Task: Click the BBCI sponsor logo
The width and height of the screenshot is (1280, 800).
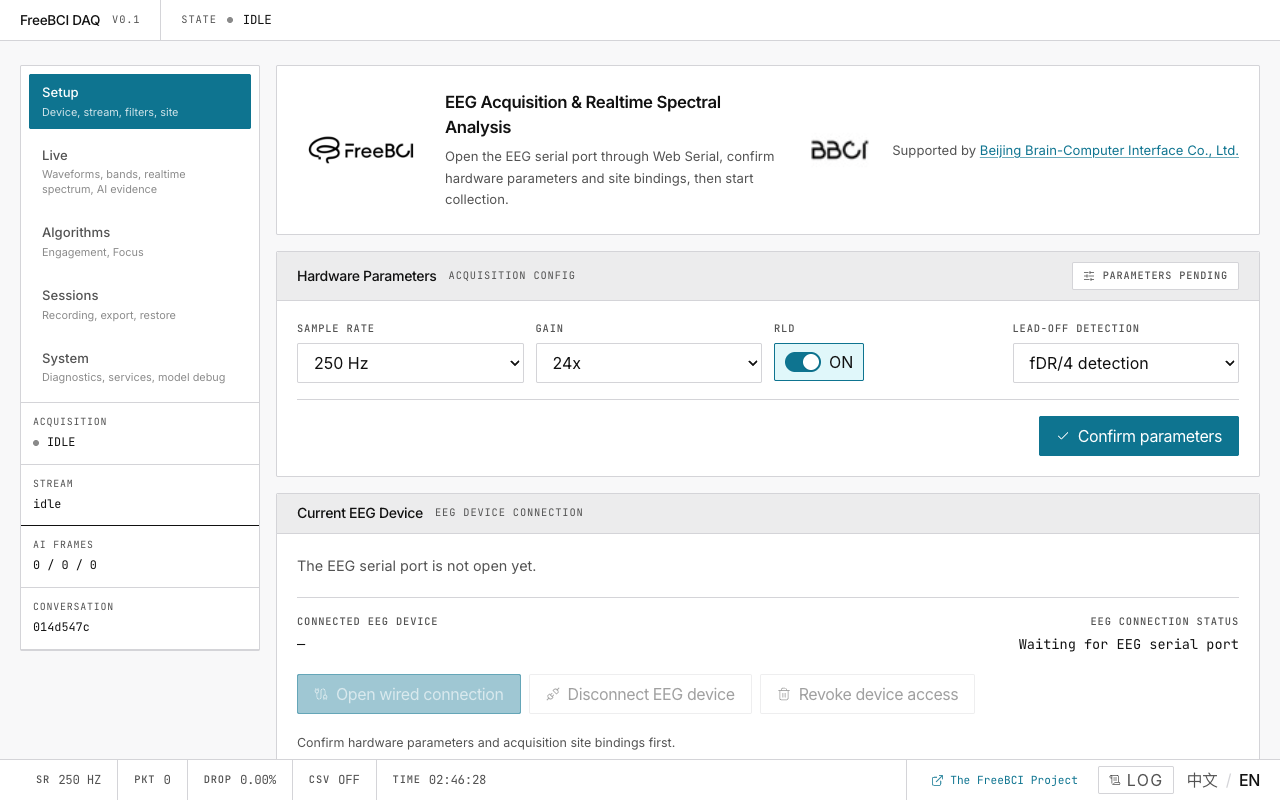Action: click(x=839, y=150)
